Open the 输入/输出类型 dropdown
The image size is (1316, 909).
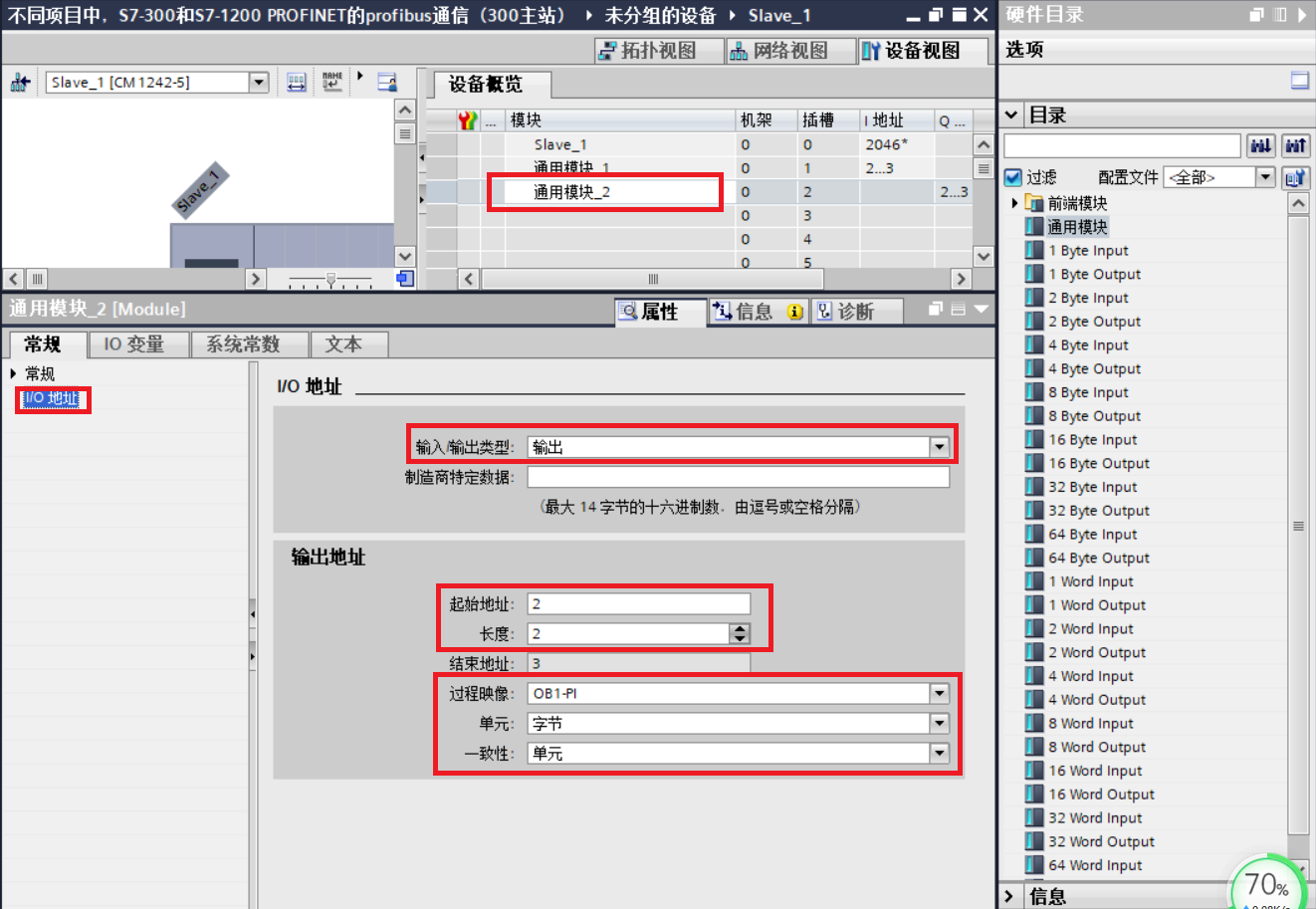[x=940, y=447]
